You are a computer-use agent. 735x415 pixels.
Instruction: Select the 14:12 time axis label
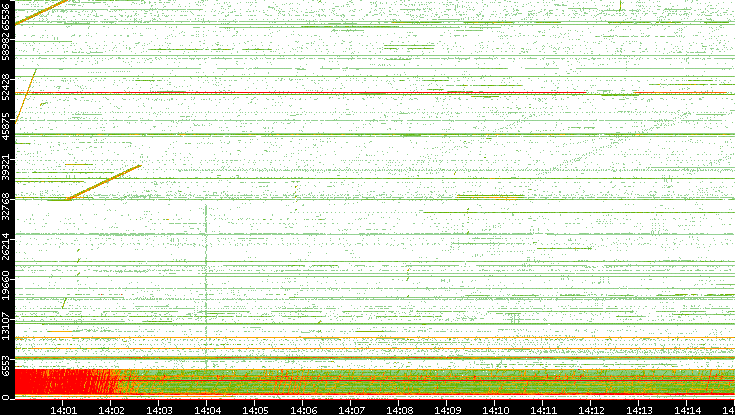(x=591, y=408)
